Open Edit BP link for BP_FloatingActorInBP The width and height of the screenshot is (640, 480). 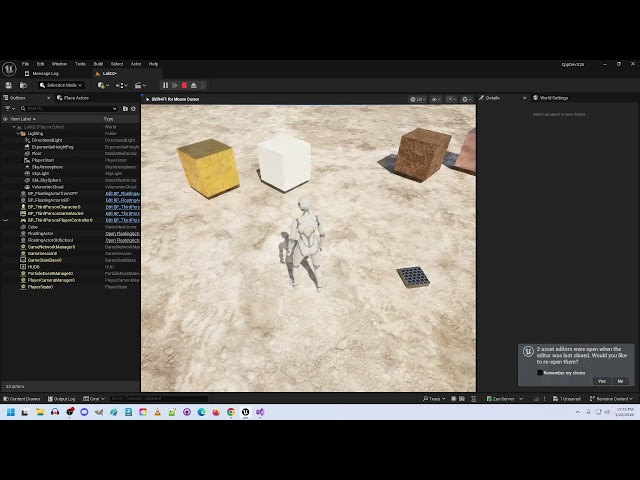click(122, 200)
